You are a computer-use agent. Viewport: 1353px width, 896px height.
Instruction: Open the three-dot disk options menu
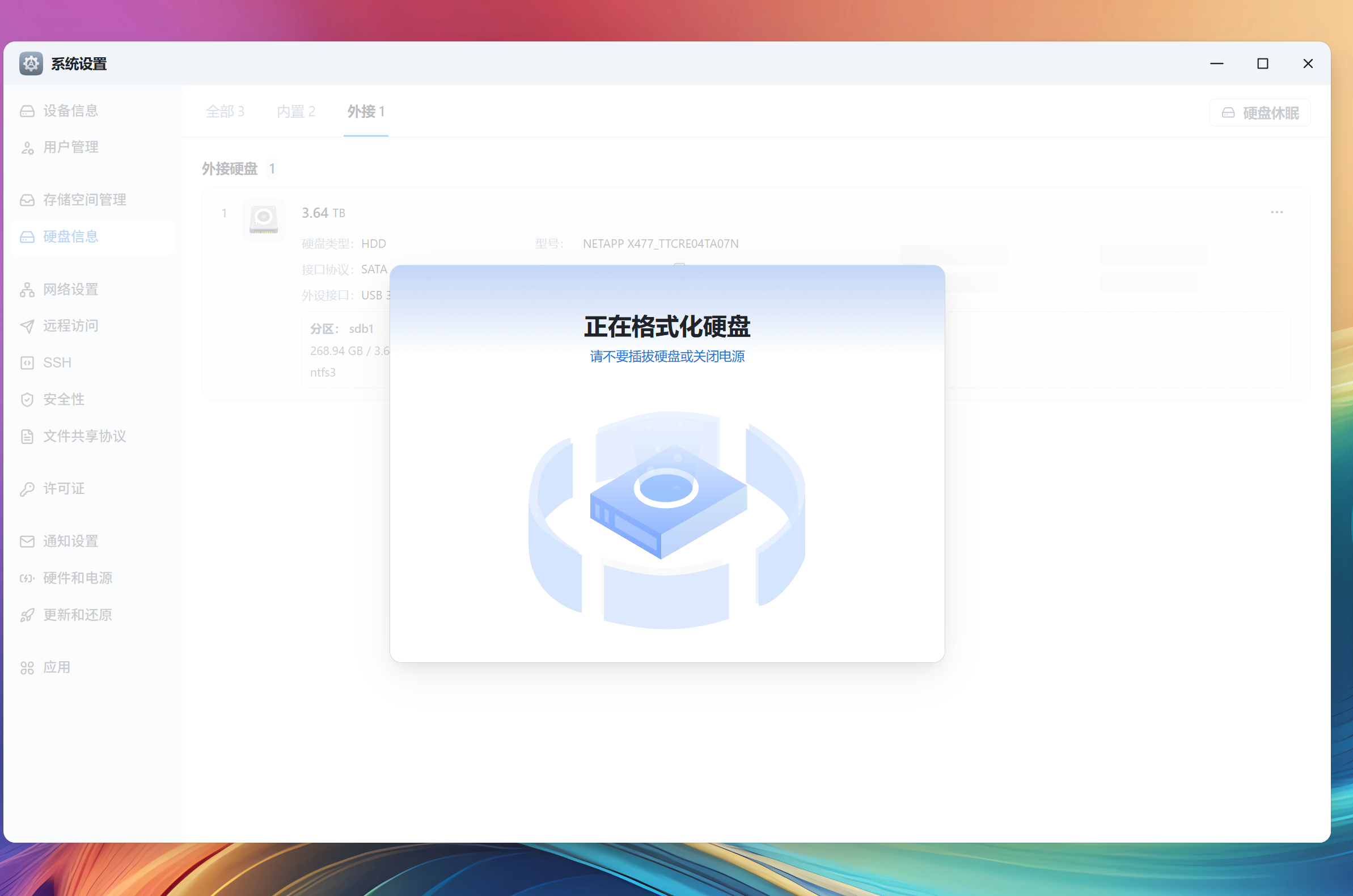tap(1278, 212)
